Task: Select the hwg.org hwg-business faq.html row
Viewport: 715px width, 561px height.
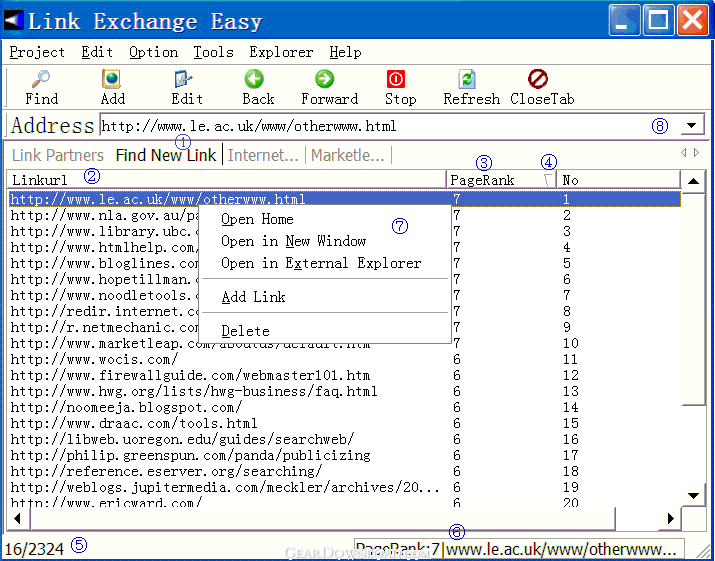Action: tap(345, 391)
